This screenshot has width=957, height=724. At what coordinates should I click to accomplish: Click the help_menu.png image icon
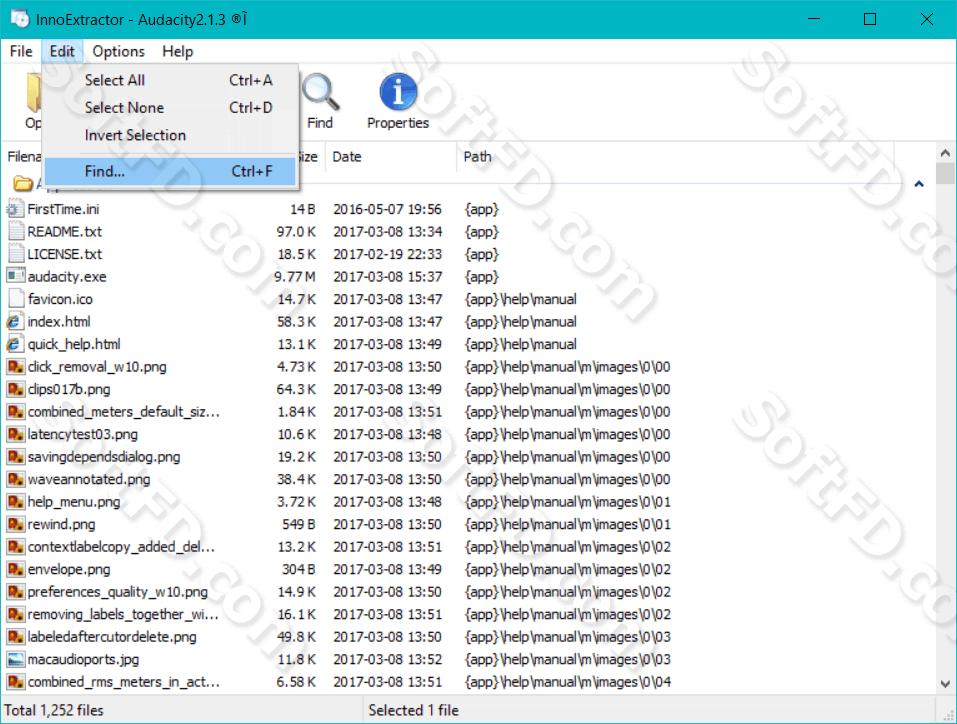[15, 502]
